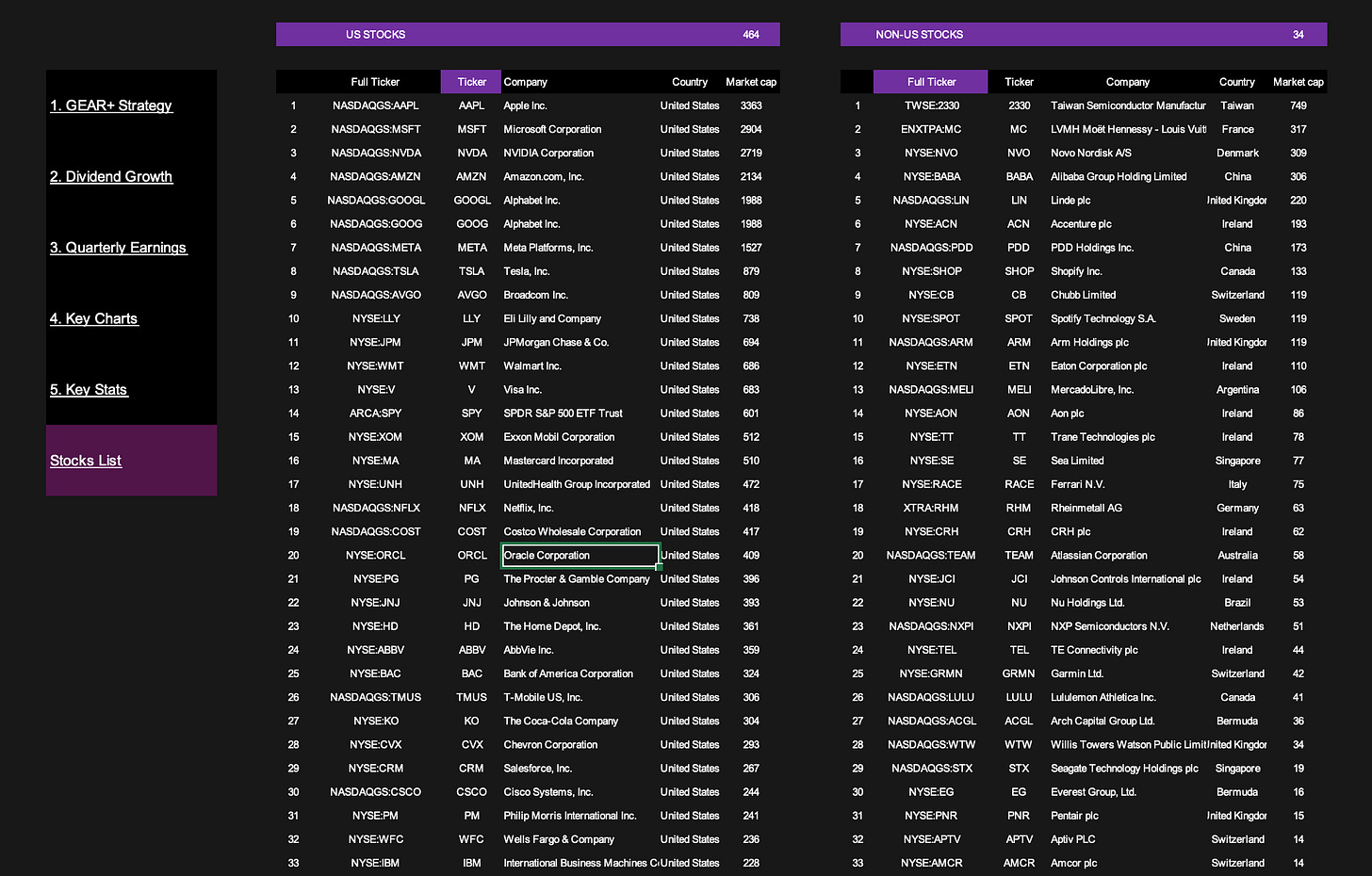Screen dimensions: 1372x876
Task: Select the Rheinmetall AG cell
Action: 1086,508
